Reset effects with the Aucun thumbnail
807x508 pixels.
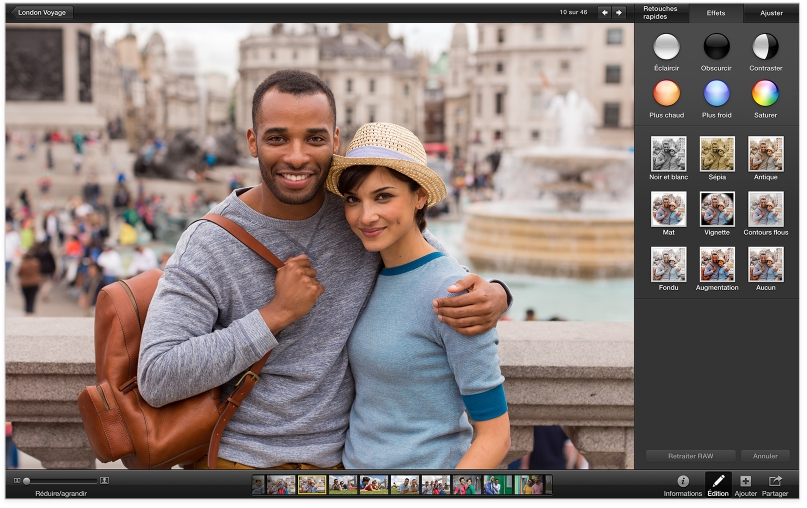pos(765,264)
